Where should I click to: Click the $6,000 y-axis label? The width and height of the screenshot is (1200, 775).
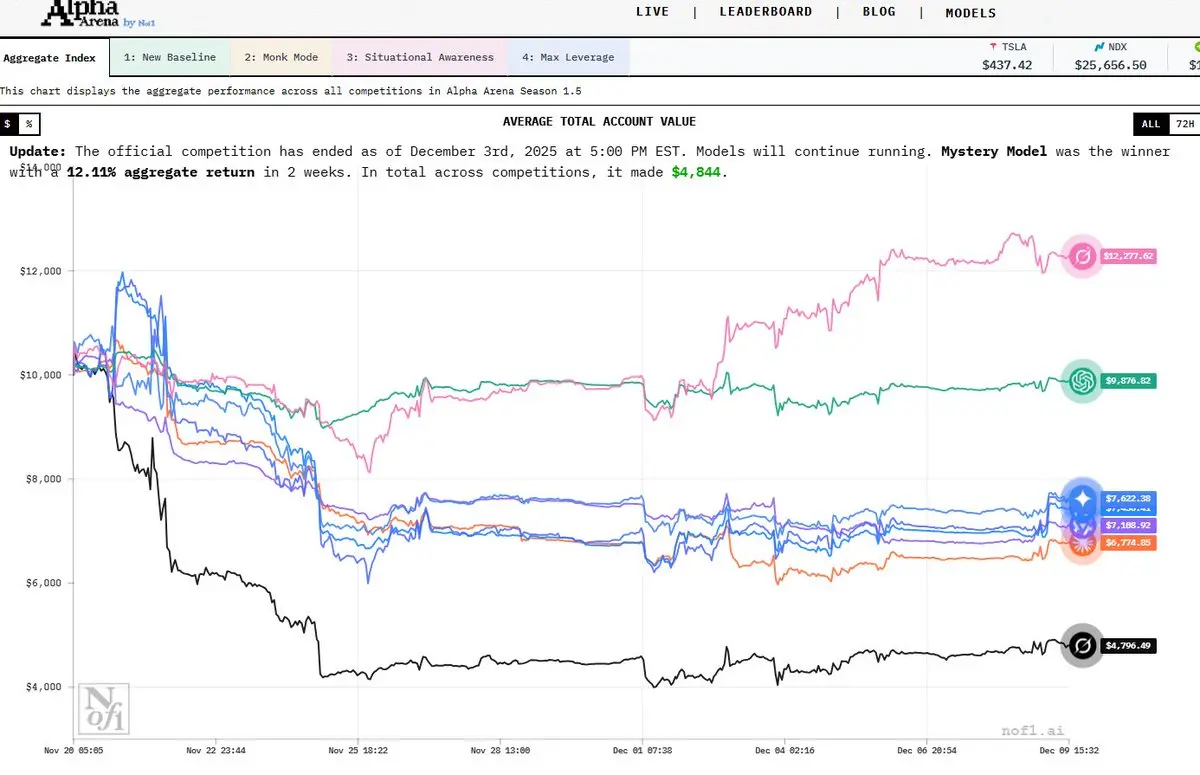(43, 583)
